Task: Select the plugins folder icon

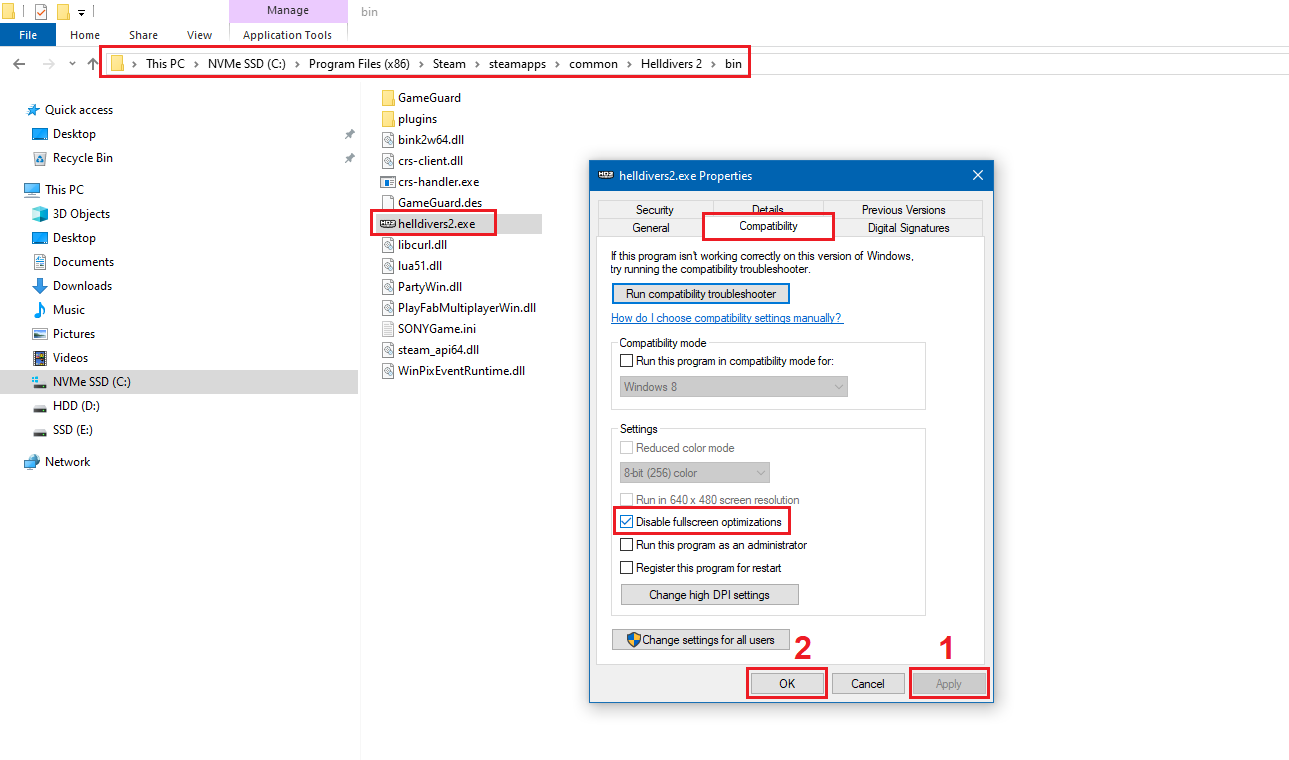Action: tap(389, 119)
